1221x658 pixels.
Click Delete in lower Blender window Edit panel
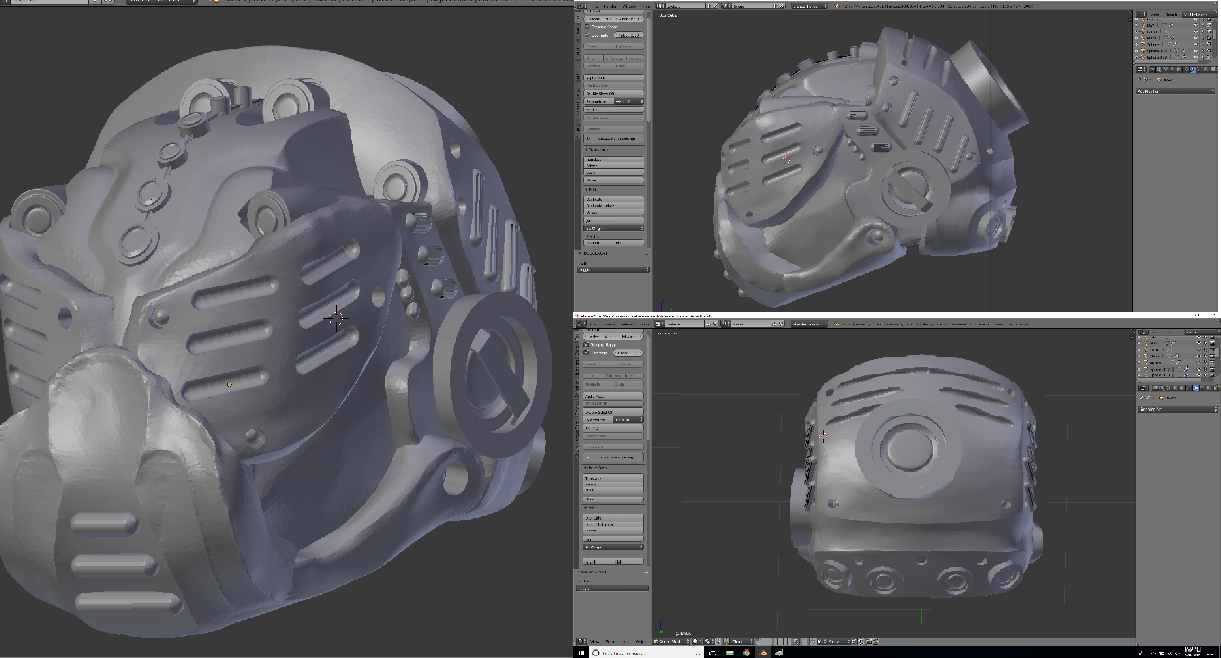point(613,530)
